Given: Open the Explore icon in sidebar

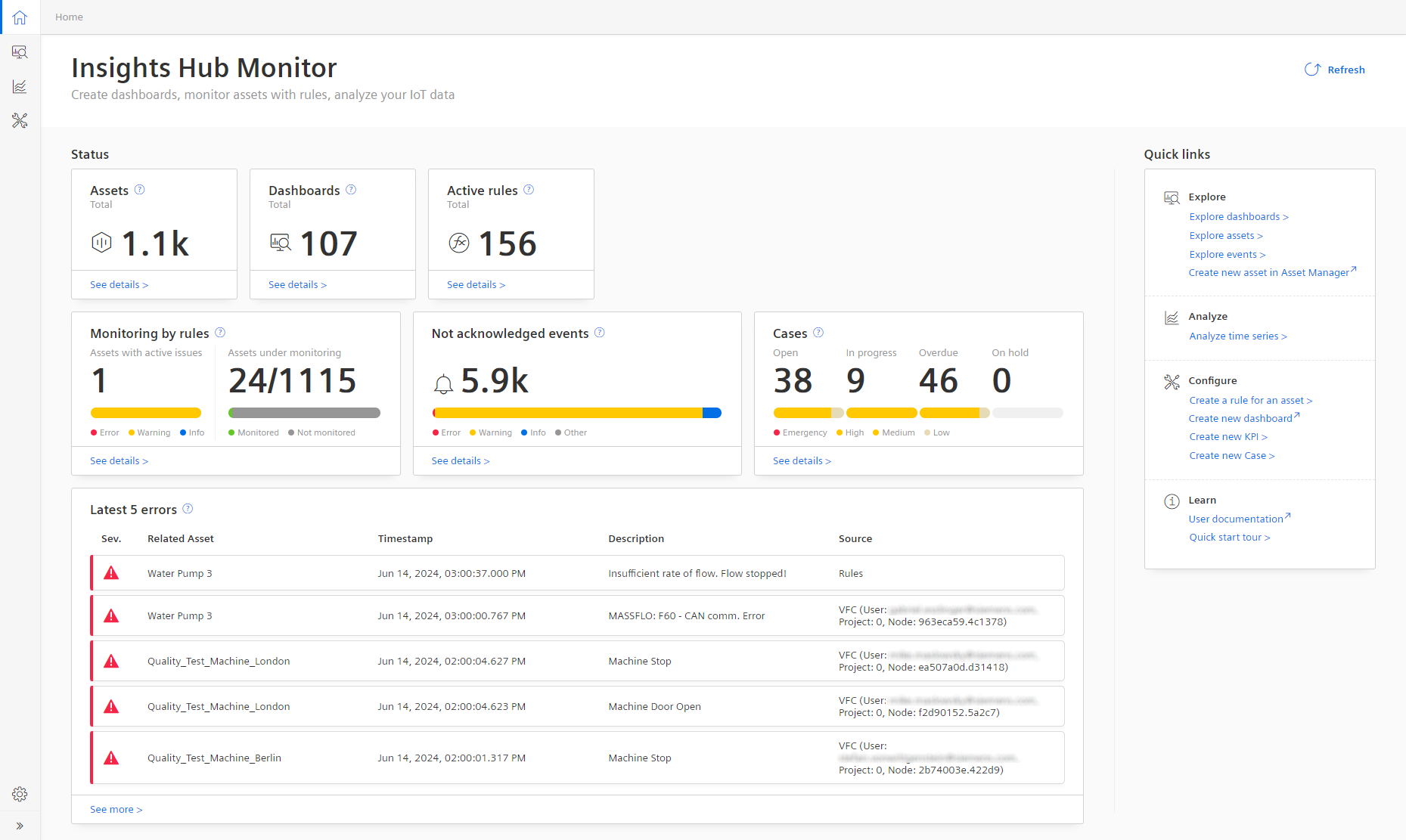Looking at the screenshot, I should tap(20, 52).
